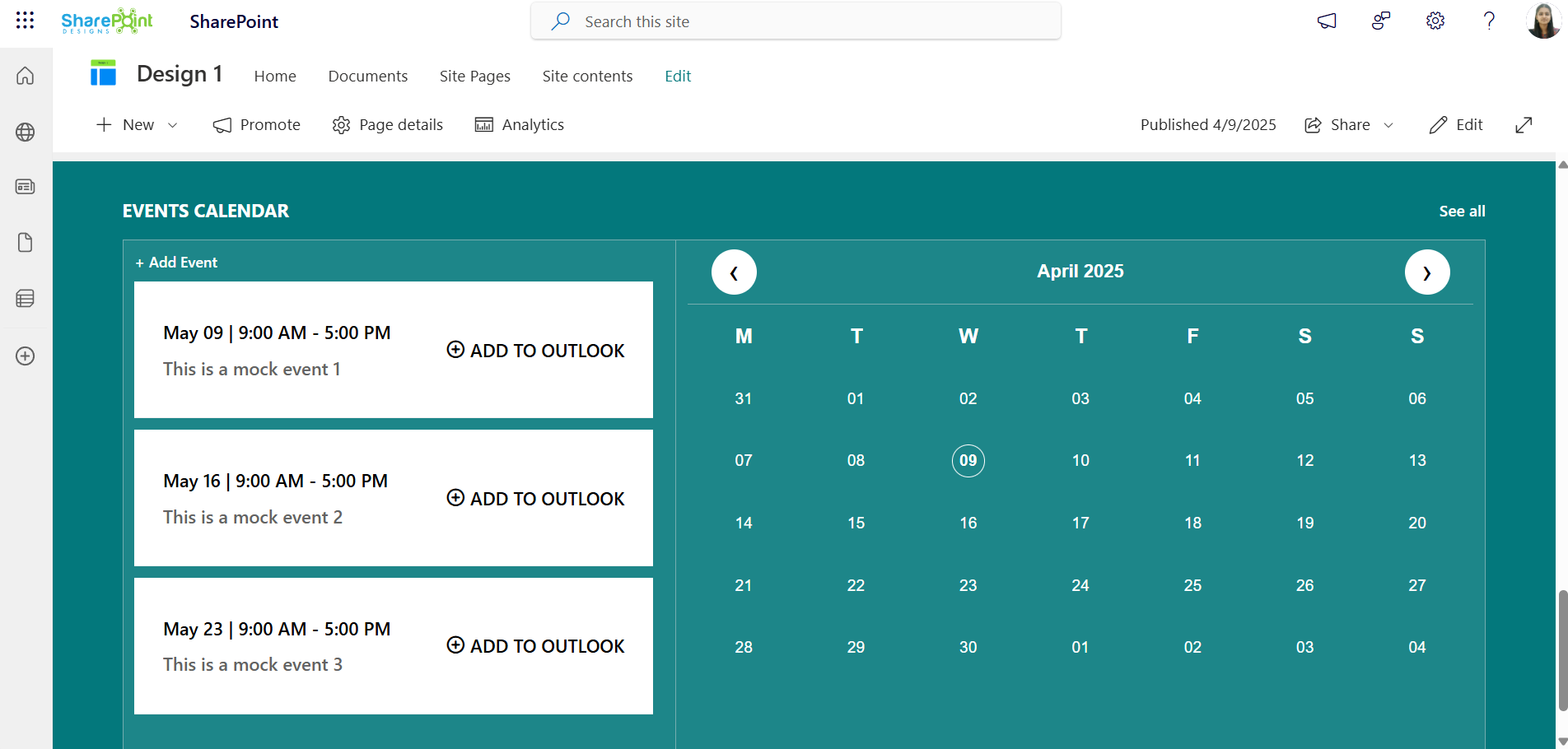
Task: Click the Search this site field
Action: pyautogui.click(x=796, y=21)
